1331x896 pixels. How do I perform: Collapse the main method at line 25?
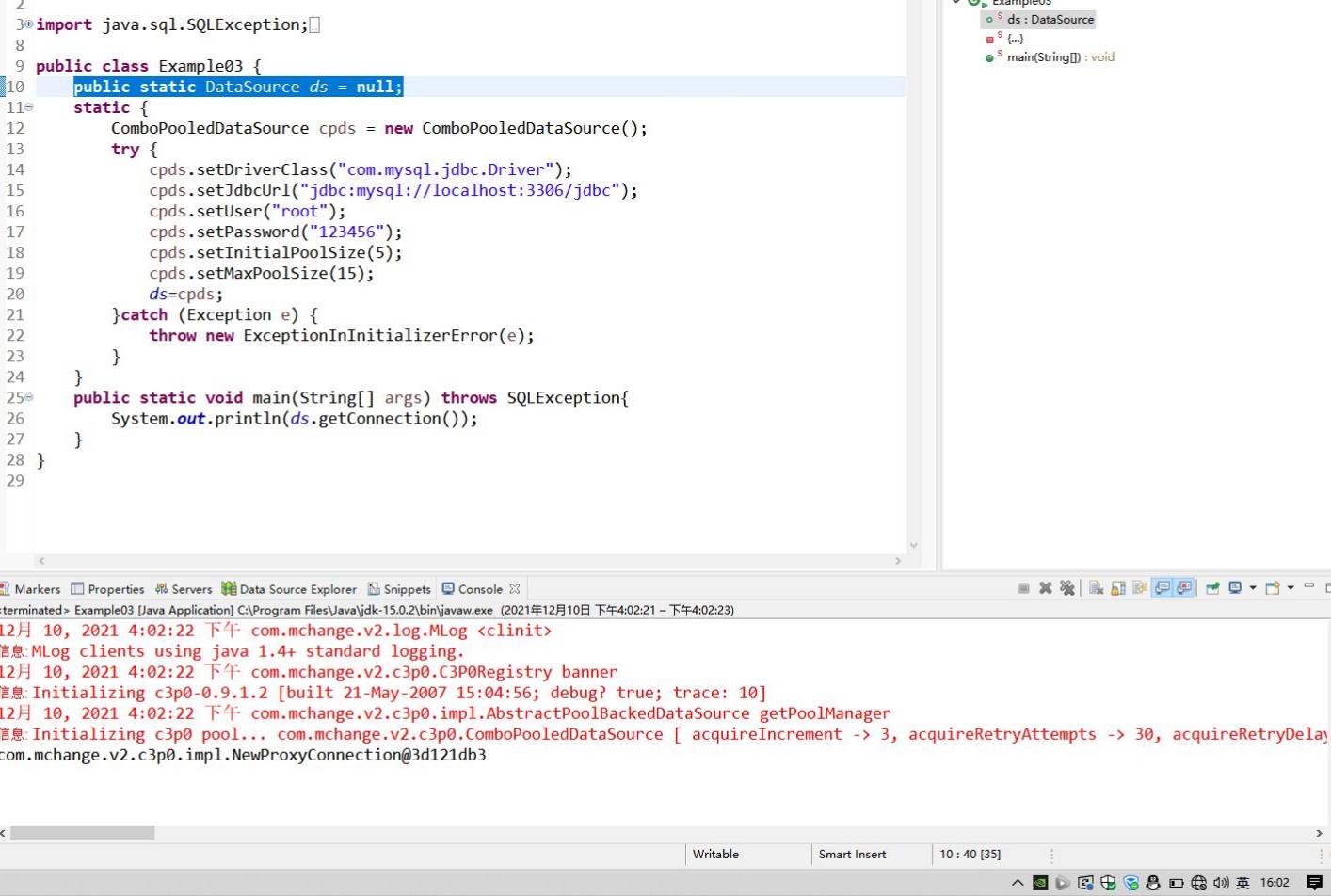pos(29,397)
